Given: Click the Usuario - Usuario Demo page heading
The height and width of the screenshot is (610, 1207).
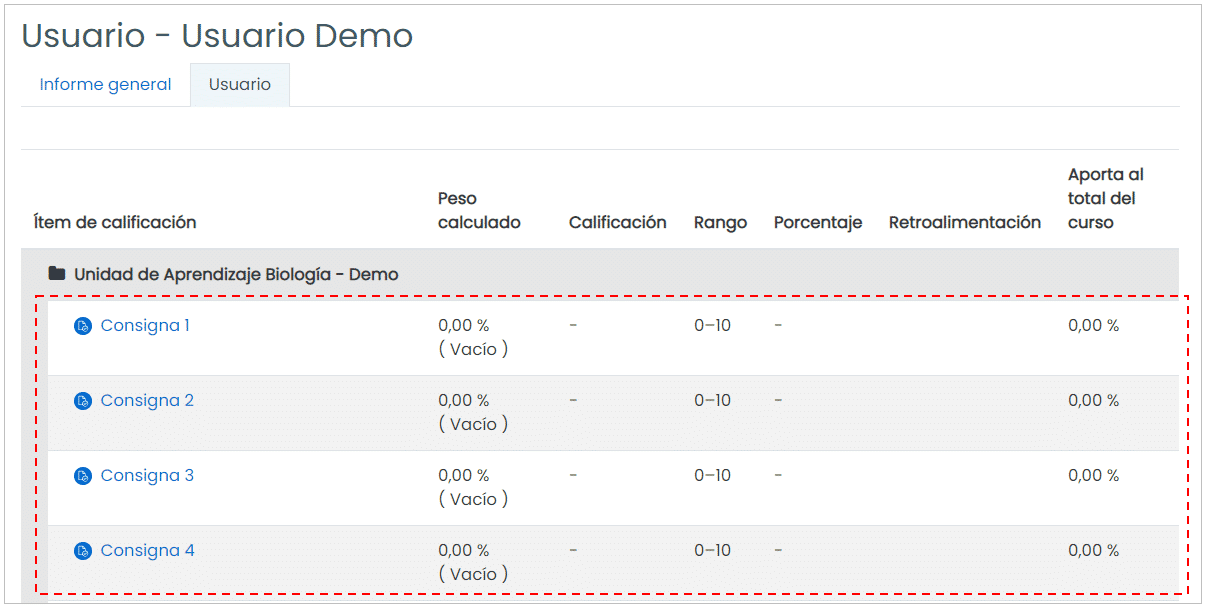Looking at the screenshot, I should pos(217,36).
